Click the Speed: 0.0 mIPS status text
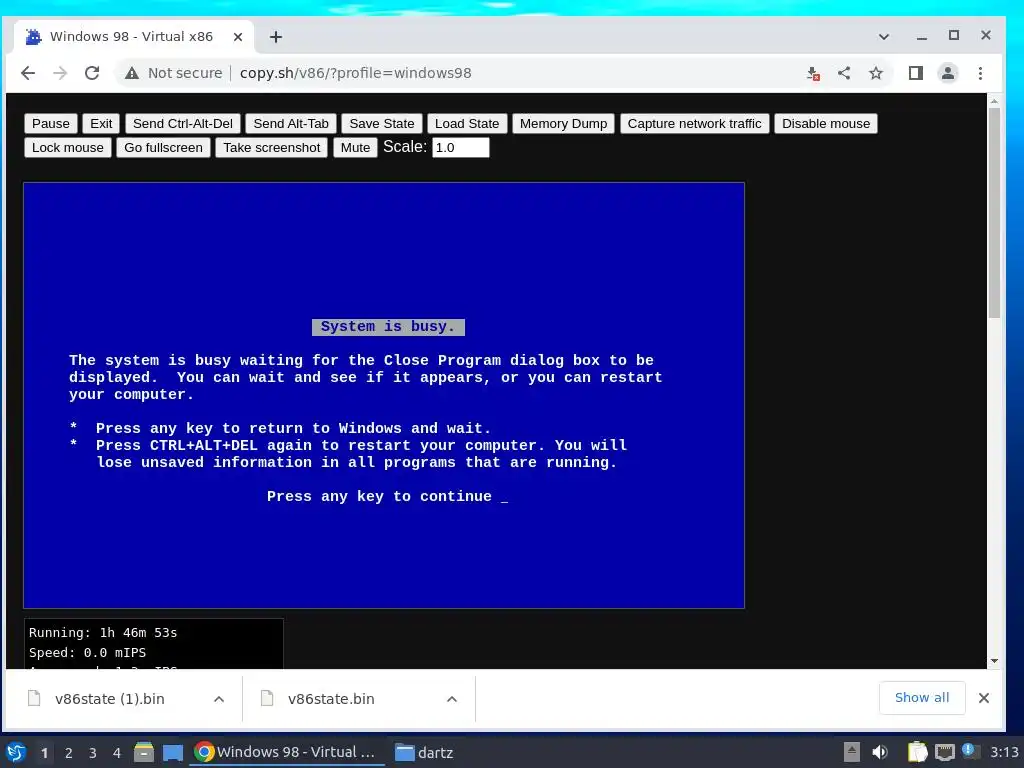The width and height of the screenshot is (1024, 768). pos(88,653)
